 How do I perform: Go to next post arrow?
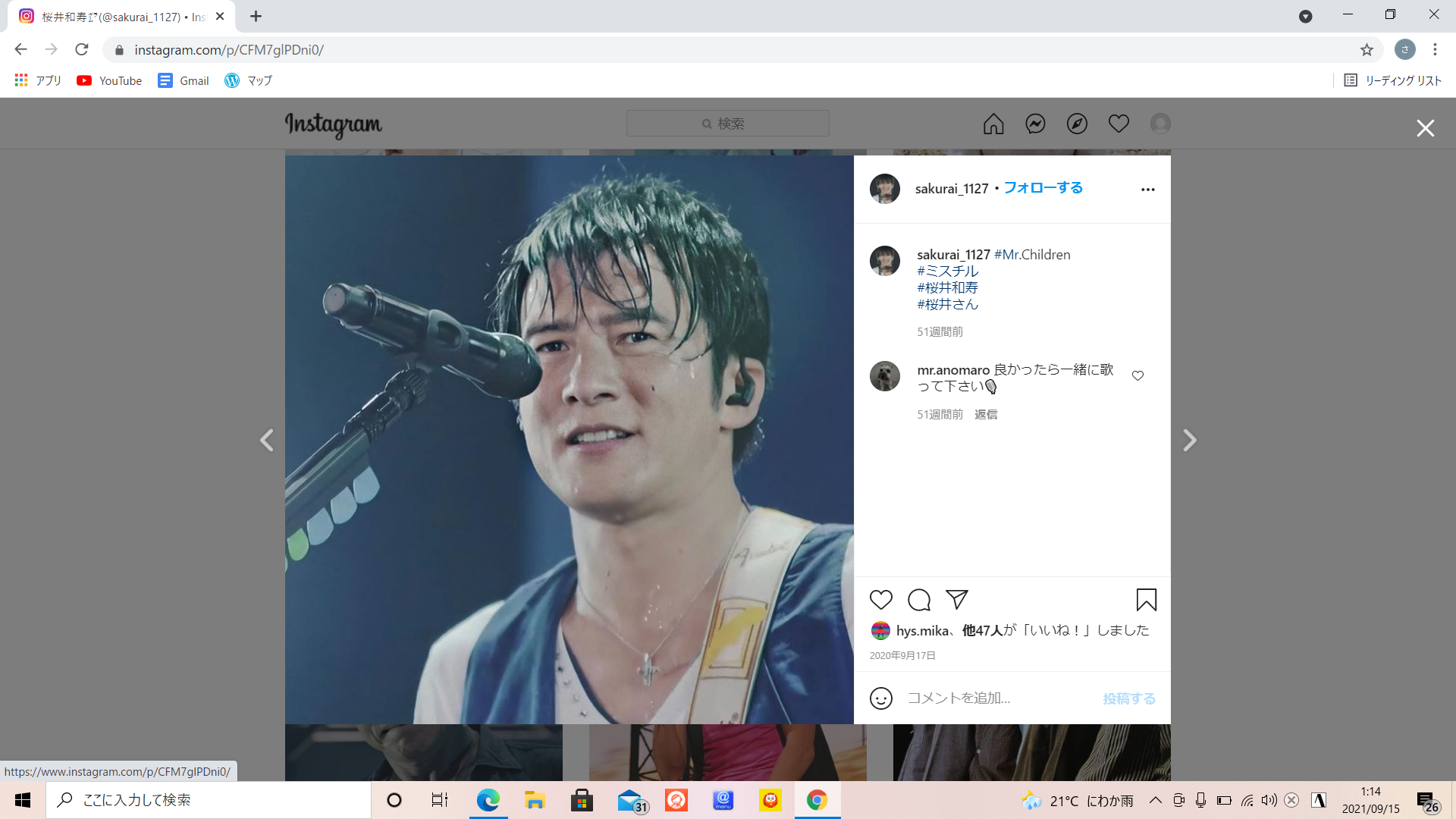1190,440
